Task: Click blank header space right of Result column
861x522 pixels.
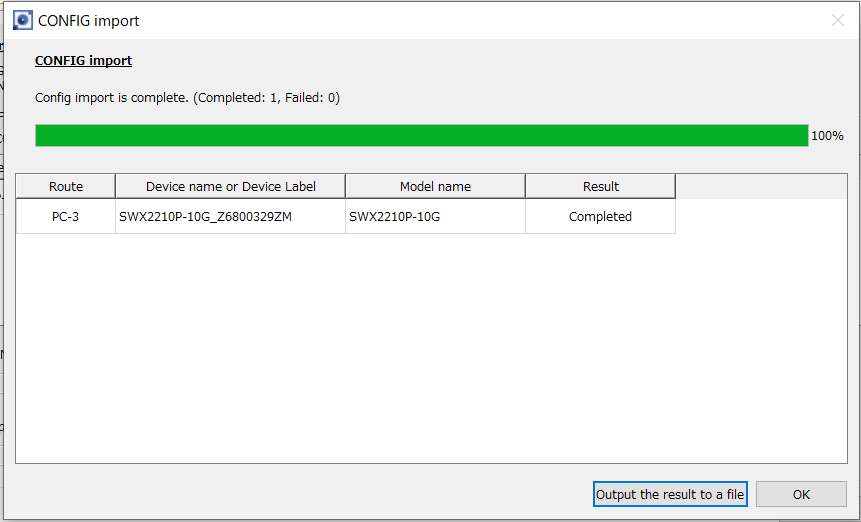Action: [x=760, y=186]
